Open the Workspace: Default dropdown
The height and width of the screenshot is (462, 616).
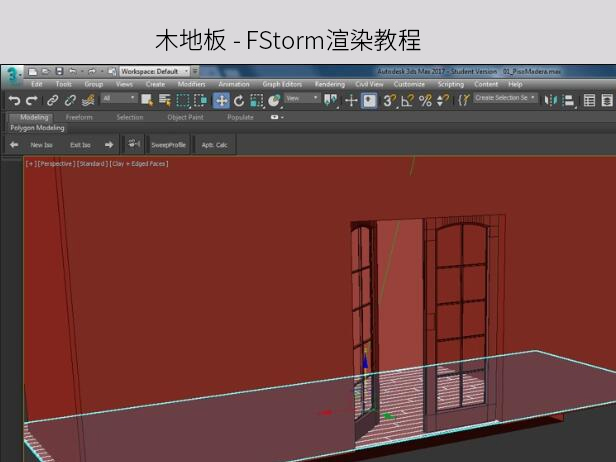coord(154,72)
